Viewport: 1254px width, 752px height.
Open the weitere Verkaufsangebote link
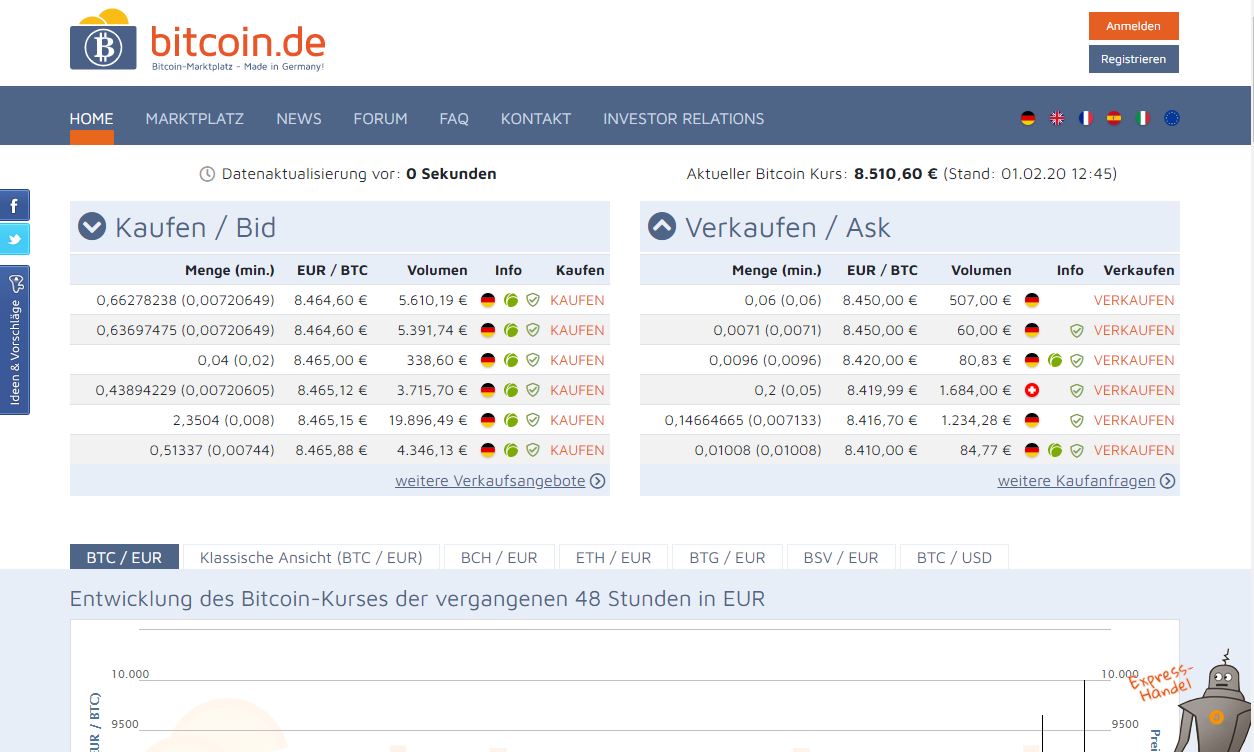point(490,481)
